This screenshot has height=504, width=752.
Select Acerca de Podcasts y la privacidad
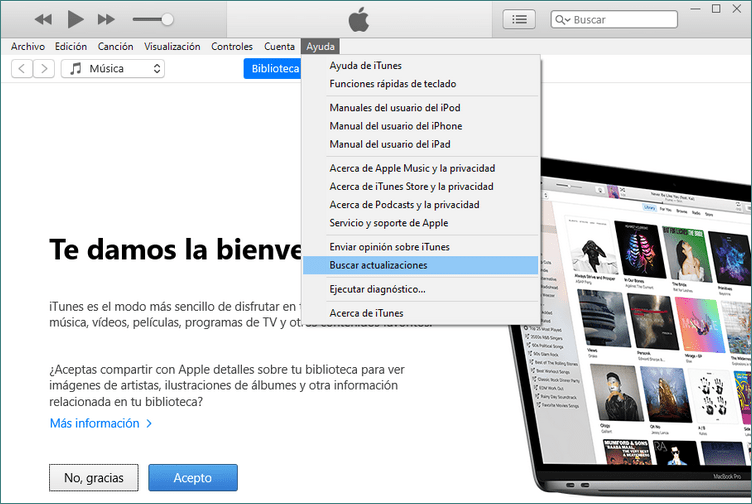[421, 205]
